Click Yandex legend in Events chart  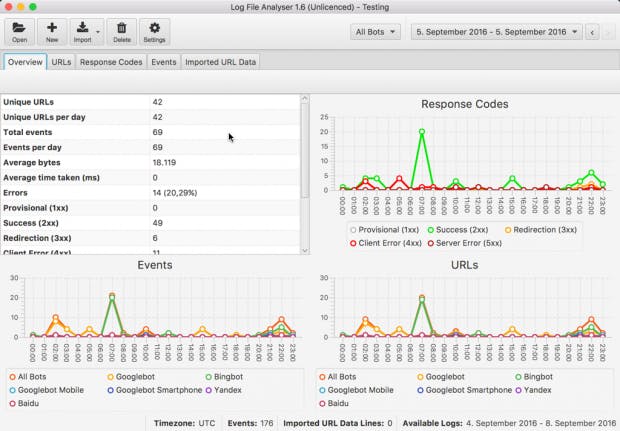pos(224,390)
